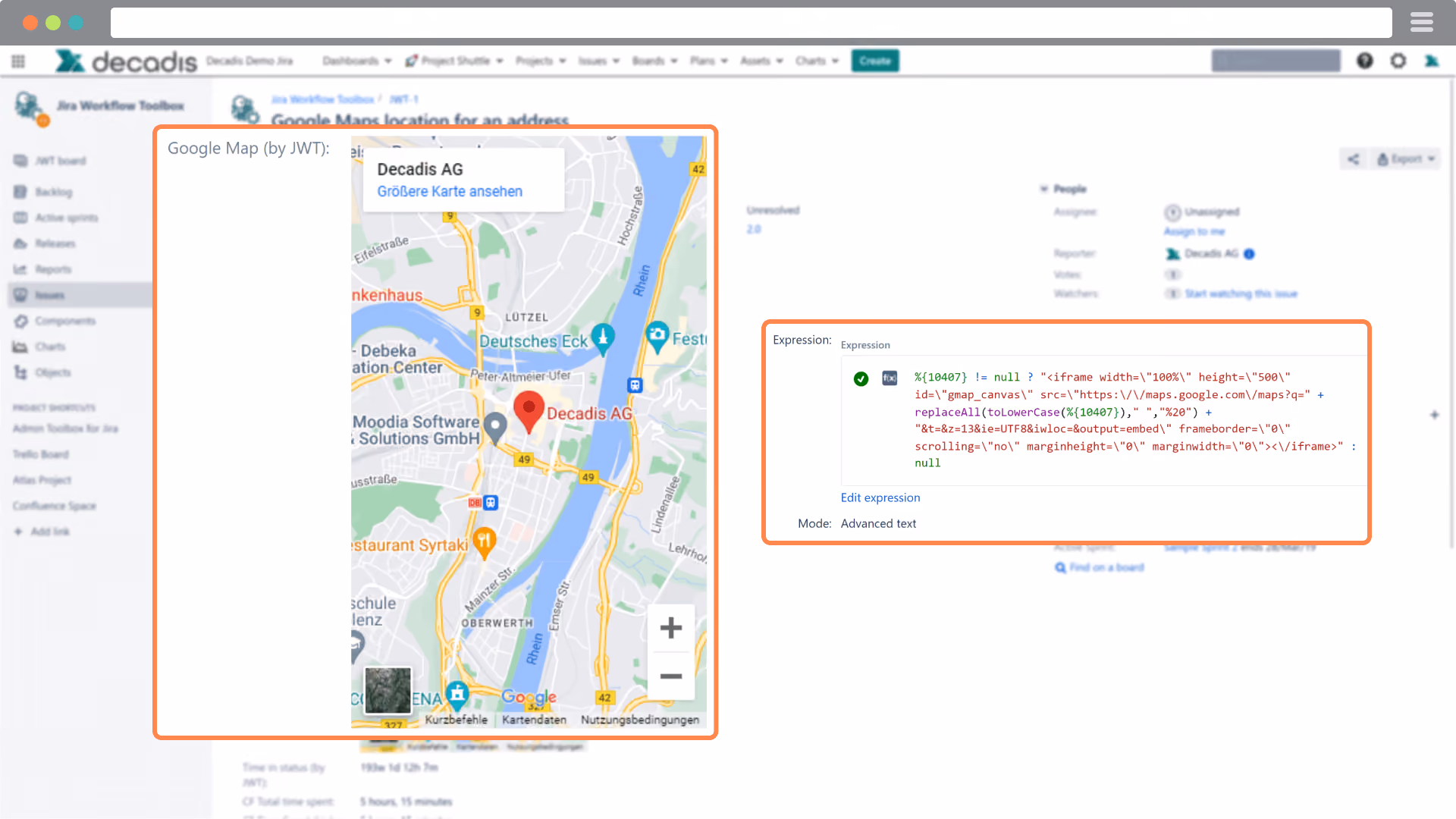Click Add link in sidebar

[42, 532]
